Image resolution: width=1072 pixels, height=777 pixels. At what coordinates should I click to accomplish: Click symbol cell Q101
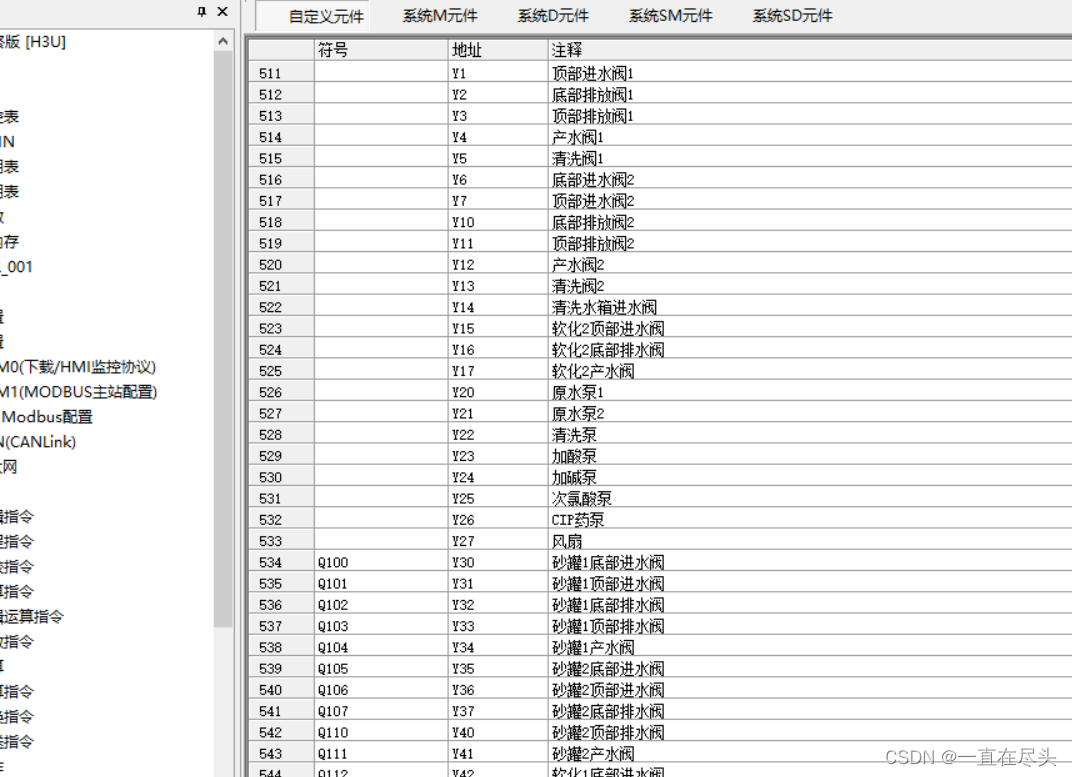381,583
